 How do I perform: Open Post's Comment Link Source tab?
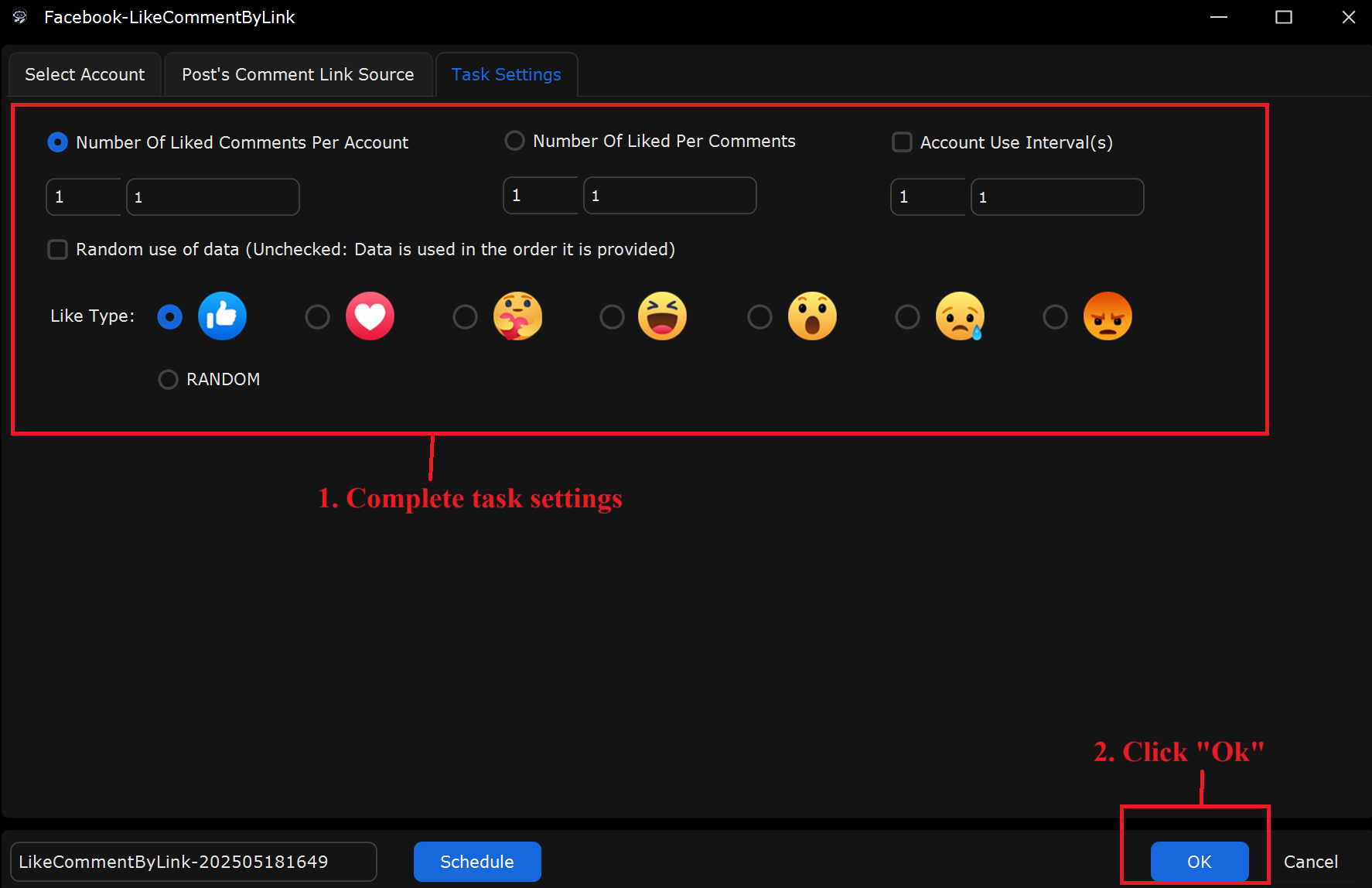click(x=298, y=74)
